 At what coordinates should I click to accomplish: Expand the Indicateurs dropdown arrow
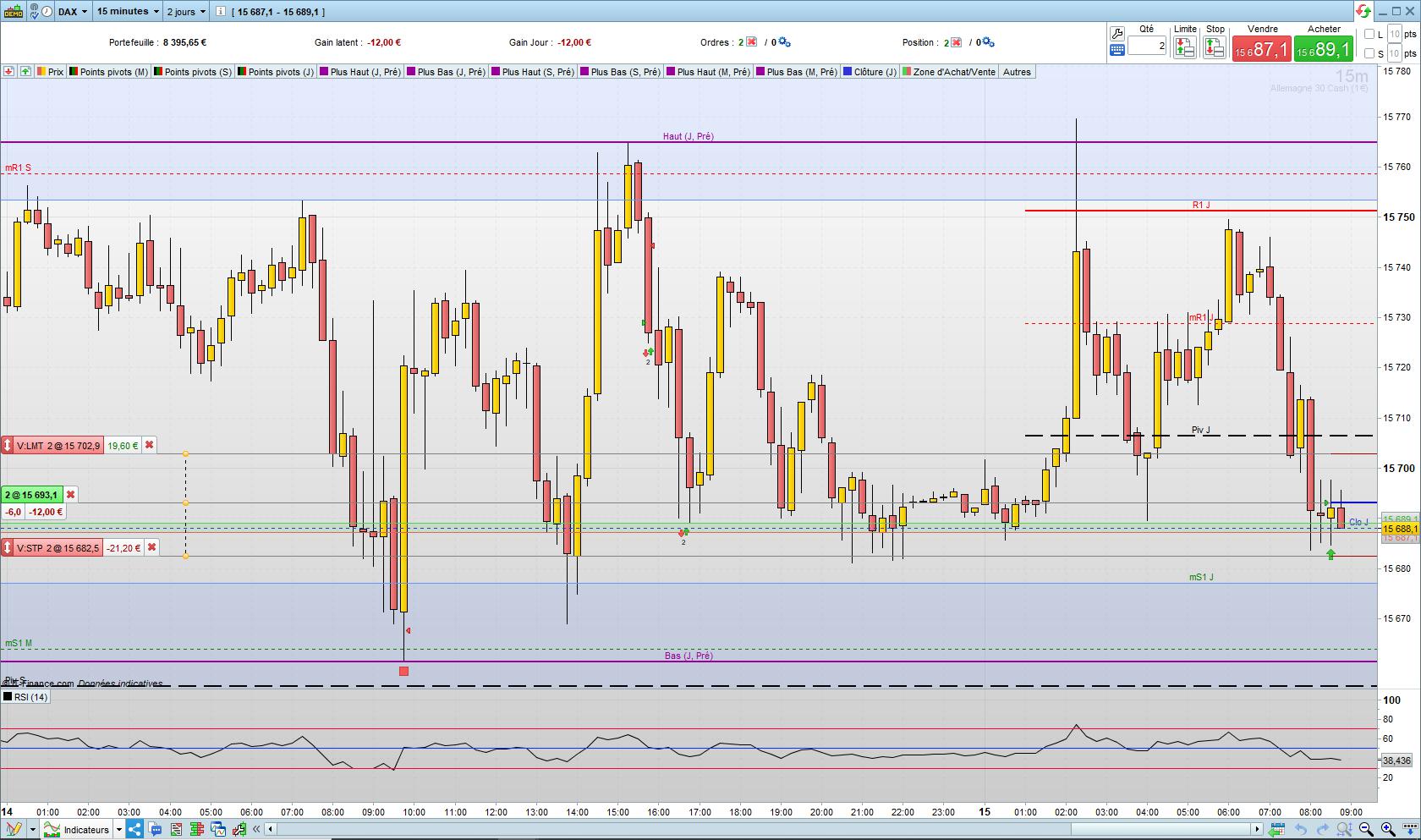(118, 830)
